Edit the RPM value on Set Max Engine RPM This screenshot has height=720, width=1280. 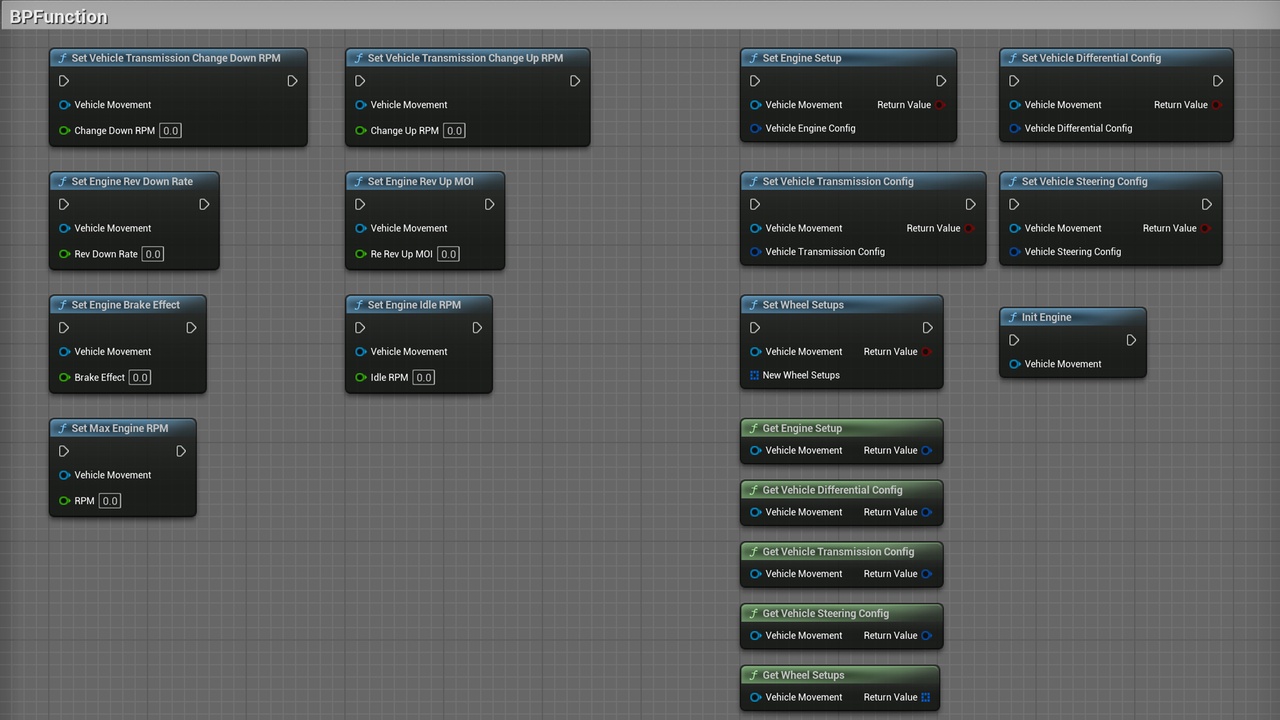click(x=110, y=501)
